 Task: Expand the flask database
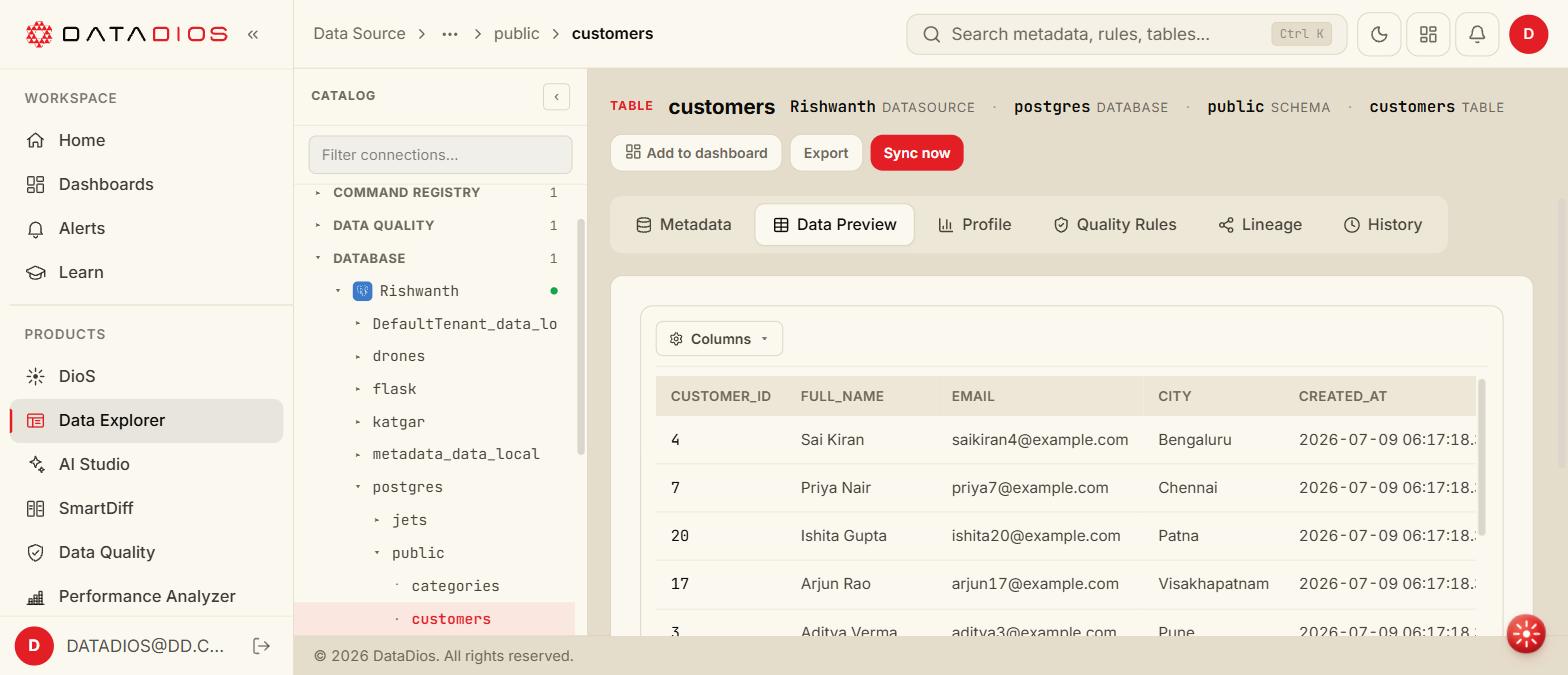click(x=358, y=389)
